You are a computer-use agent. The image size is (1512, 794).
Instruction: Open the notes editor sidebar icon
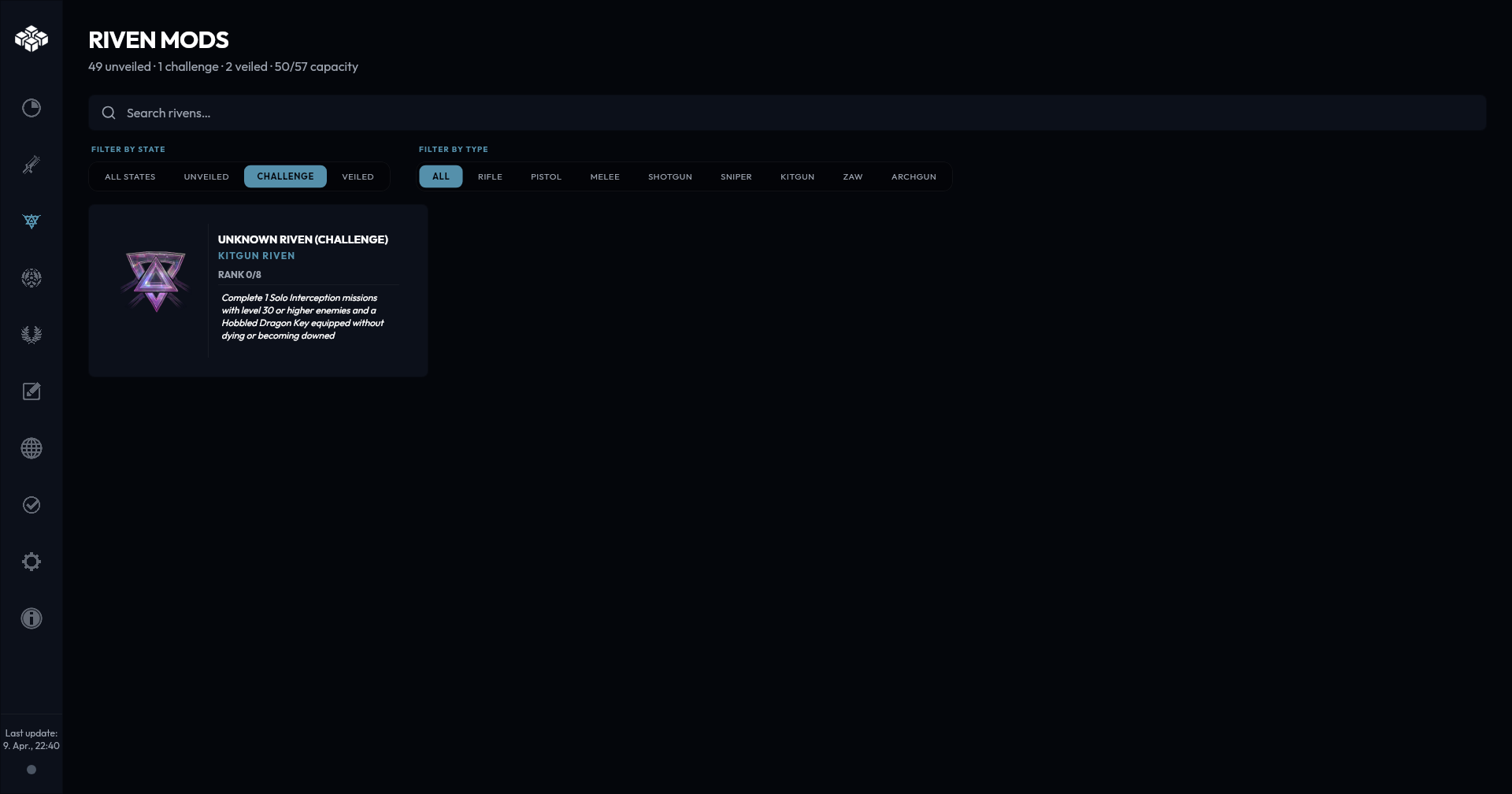click(31, 391)
